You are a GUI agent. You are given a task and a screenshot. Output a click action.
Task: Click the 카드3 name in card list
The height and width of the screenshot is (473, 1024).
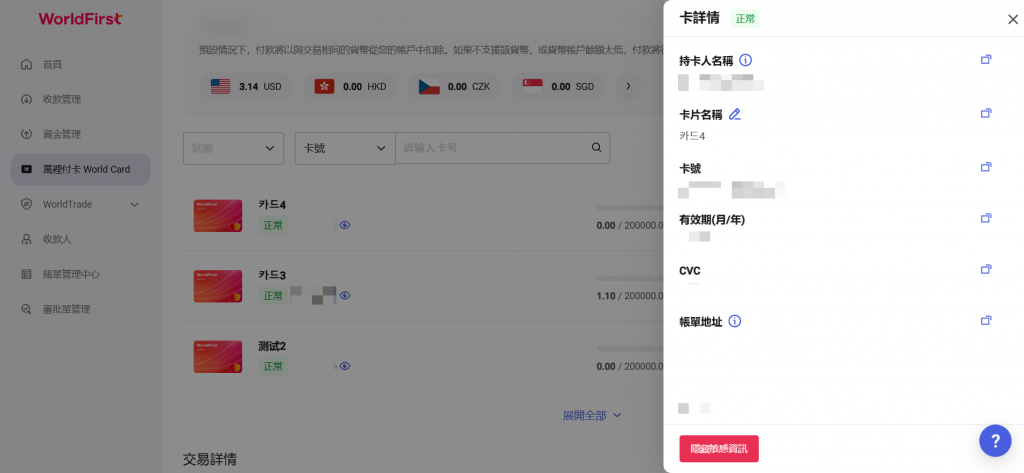[x=272, y=275]
